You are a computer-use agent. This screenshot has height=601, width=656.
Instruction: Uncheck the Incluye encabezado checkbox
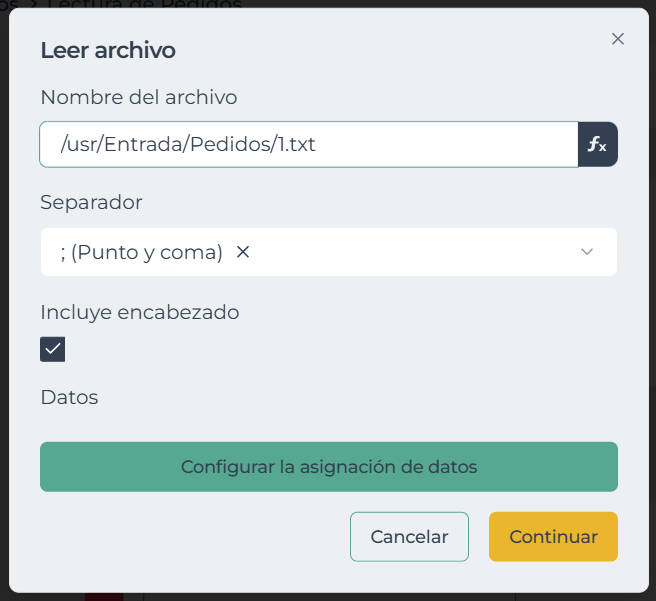tap(53, 349)
